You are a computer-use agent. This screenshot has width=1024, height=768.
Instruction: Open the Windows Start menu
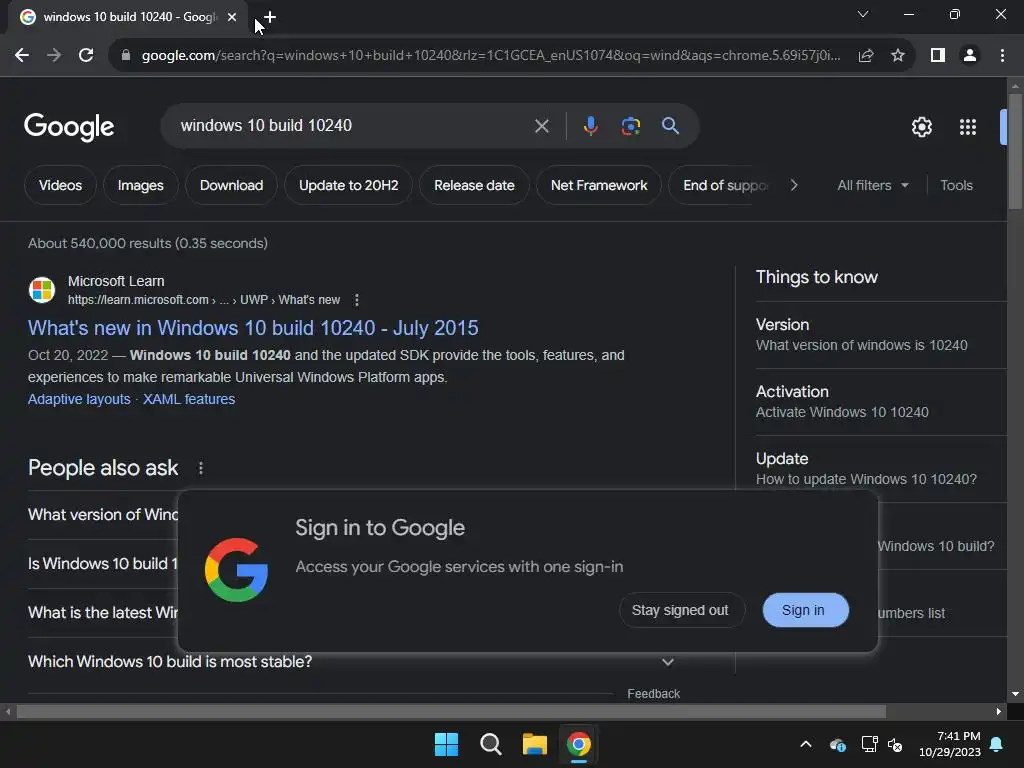[446, 744]
